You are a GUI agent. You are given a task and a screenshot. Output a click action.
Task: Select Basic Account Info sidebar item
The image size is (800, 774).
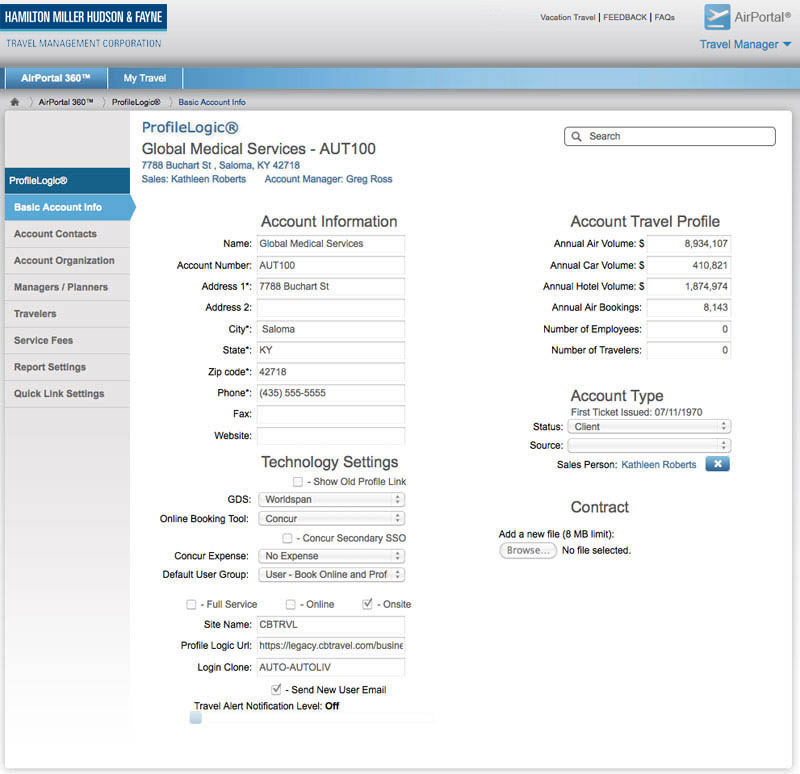[x=69, y=208]
